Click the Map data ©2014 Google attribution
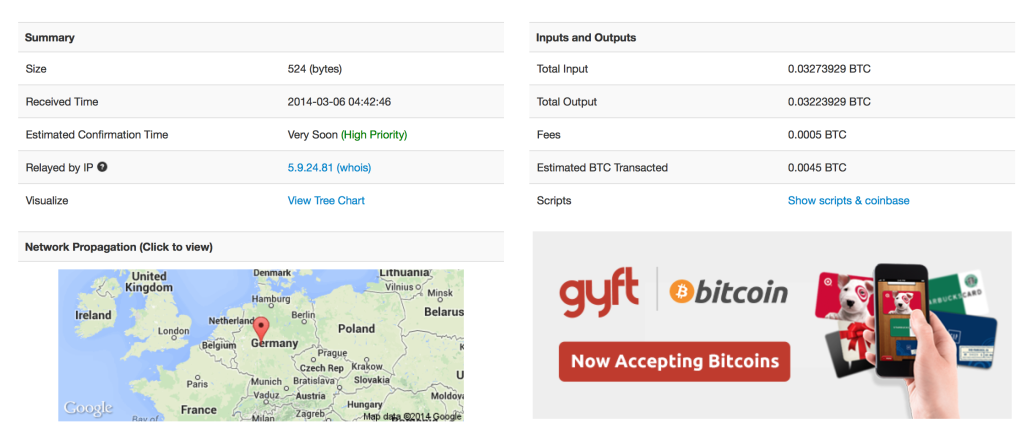This screenshot has width=1024, height=445. click(412, 416)
